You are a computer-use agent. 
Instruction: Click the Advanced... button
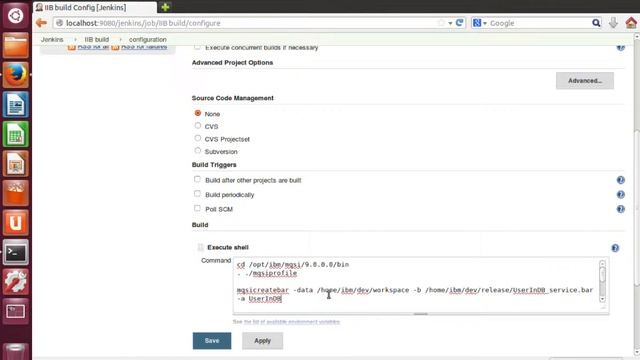[585, 81]
